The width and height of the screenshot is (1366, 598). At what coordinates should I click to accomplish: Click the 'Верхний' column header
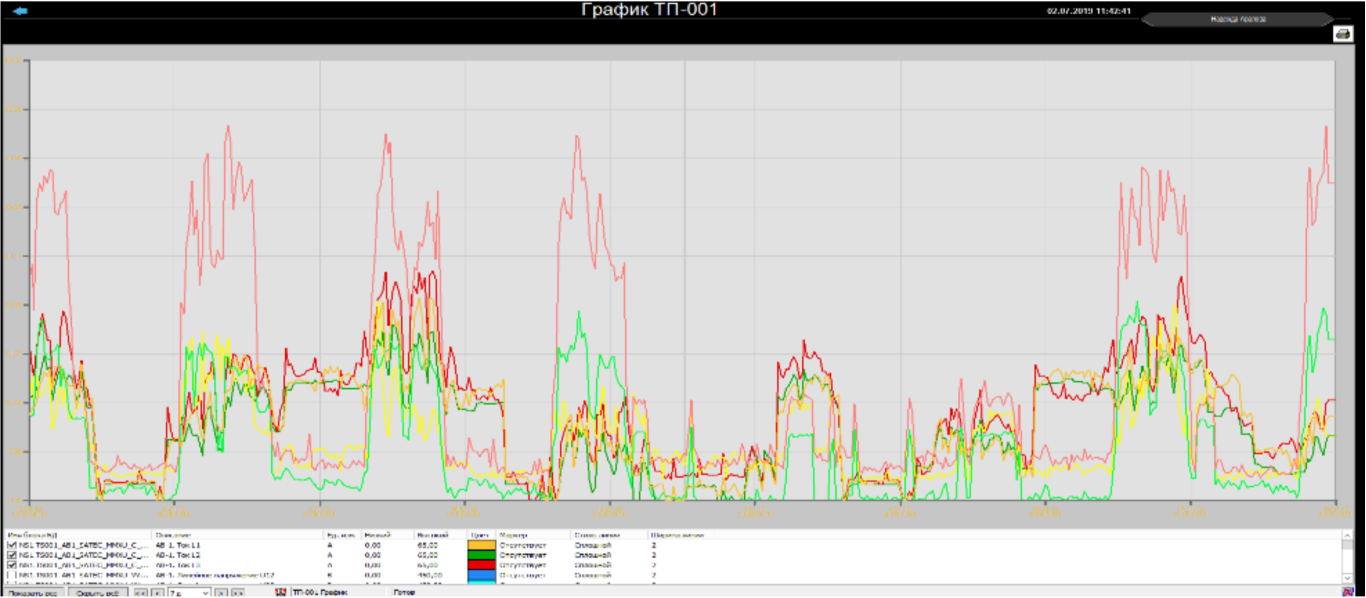(432, 535)
